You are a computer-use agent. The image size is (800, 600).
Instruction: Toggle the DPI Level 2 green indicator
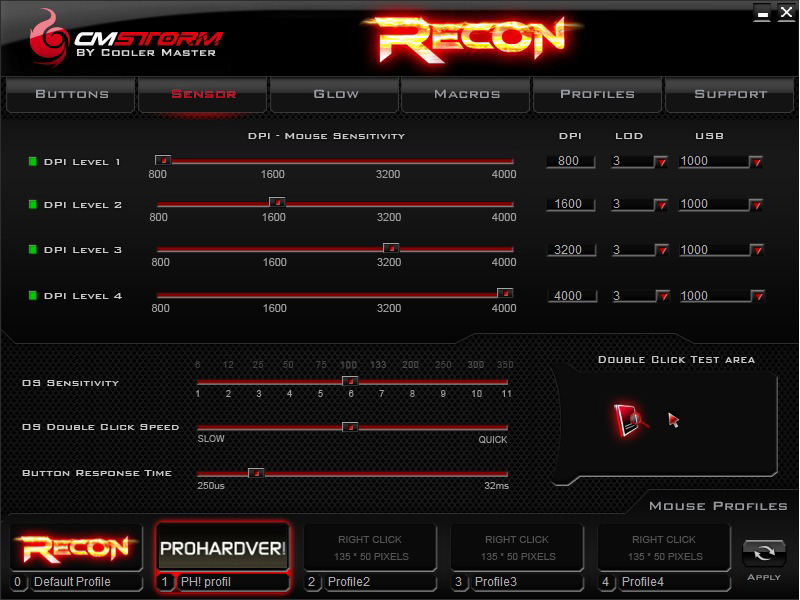click(33, 205)
